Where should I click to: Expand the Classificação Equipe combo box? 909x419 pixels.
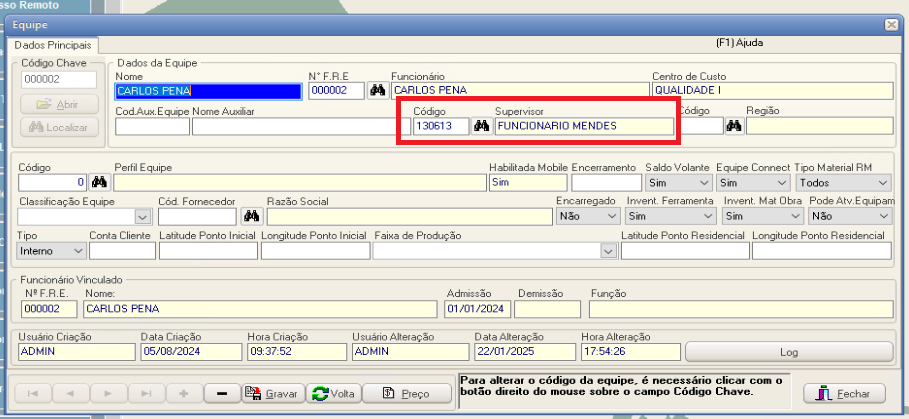142,216
